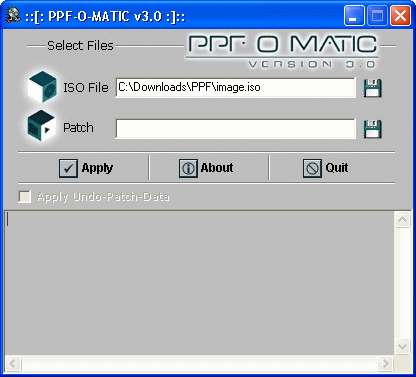This screenshot has height=377, width=416.
Task: Click the log scrollbar up arrow
Action: pyautogui.click(x=402, y=220)
